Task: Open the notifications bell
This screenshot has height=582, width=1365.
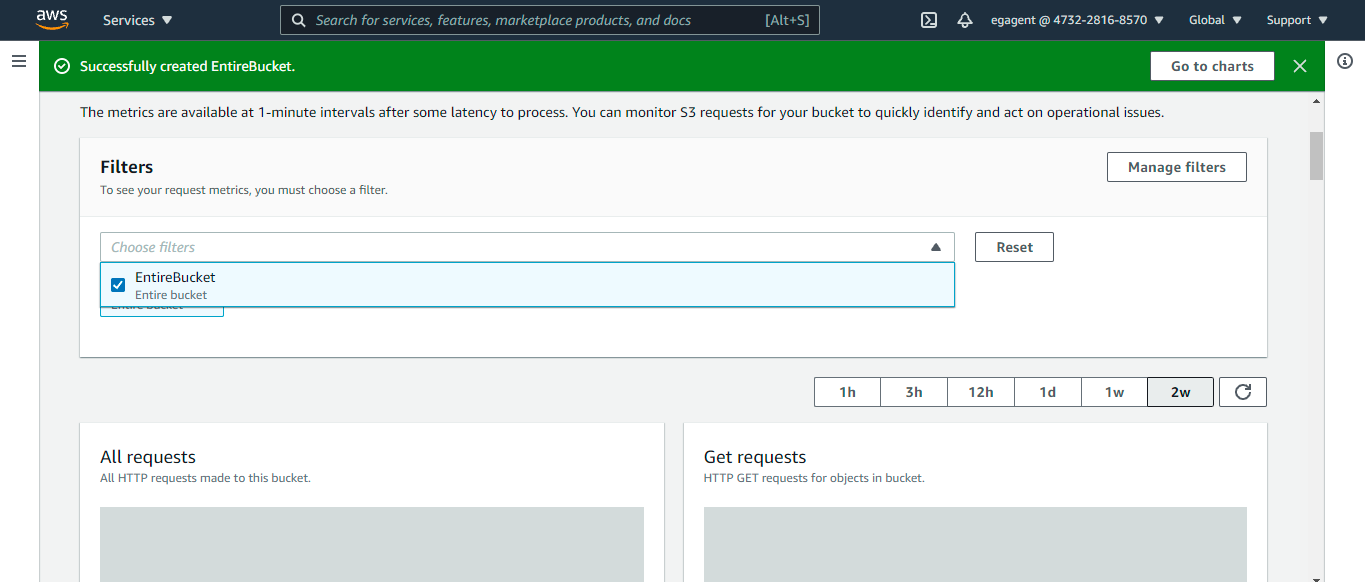Action: [x=965, y=20]
